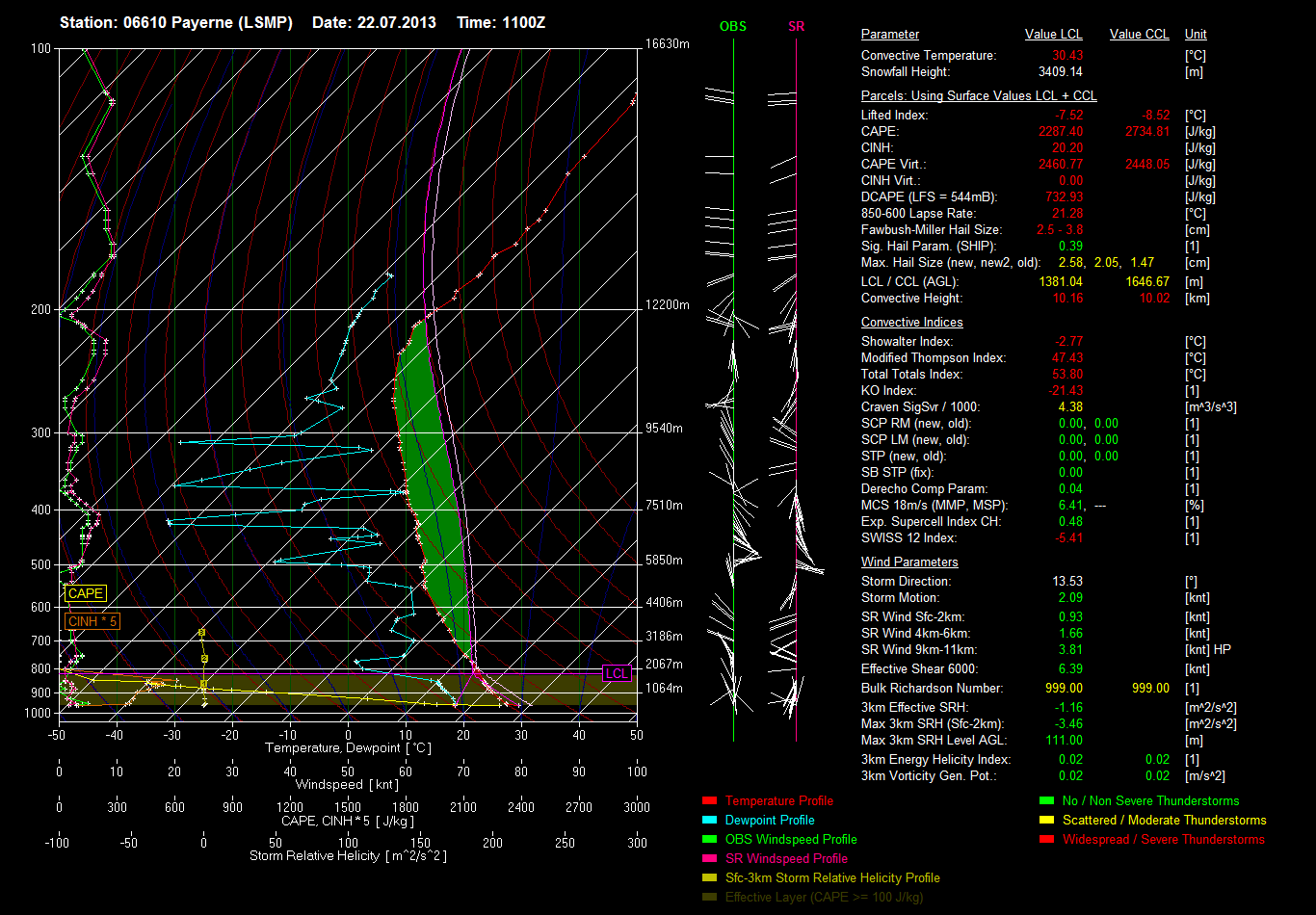
Task: Select the Parameter column header
Action: 889,35
